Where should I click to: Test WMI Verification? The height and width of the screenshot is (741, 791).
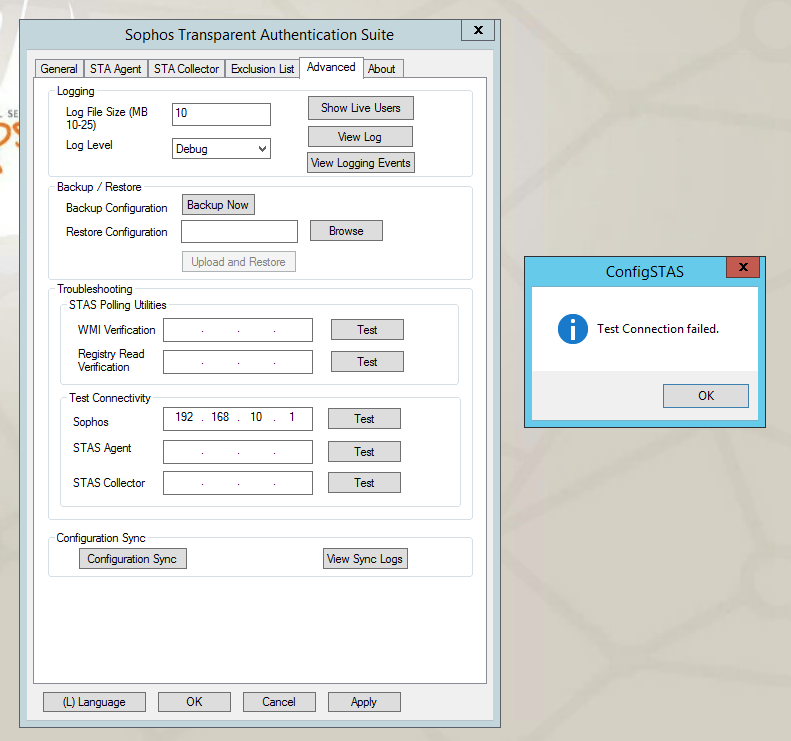[367, 329]
